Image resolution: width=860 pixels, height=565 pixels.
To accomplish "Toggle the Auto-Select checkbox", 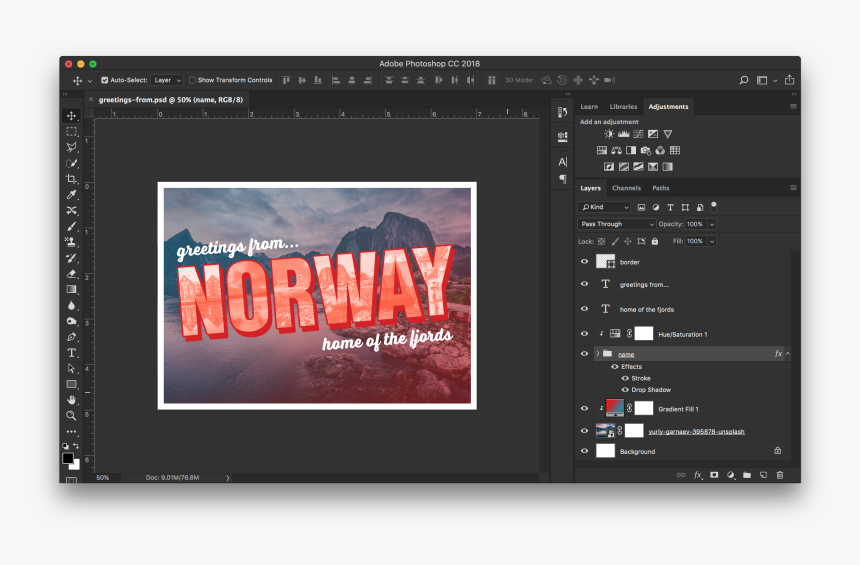I will tap(105, 80).
